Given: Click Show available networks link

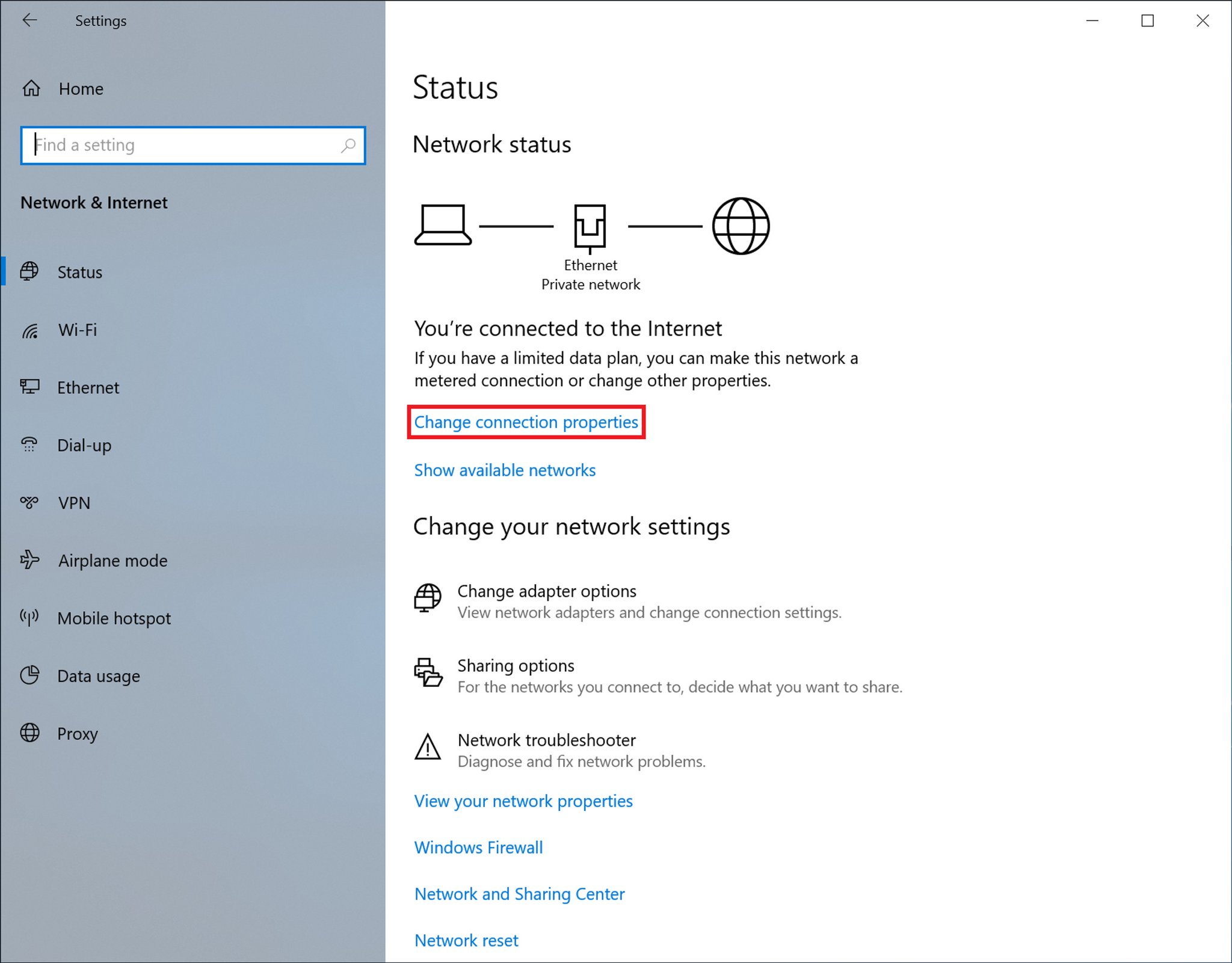Looking at the screenshot, I should tap(505, 469).
